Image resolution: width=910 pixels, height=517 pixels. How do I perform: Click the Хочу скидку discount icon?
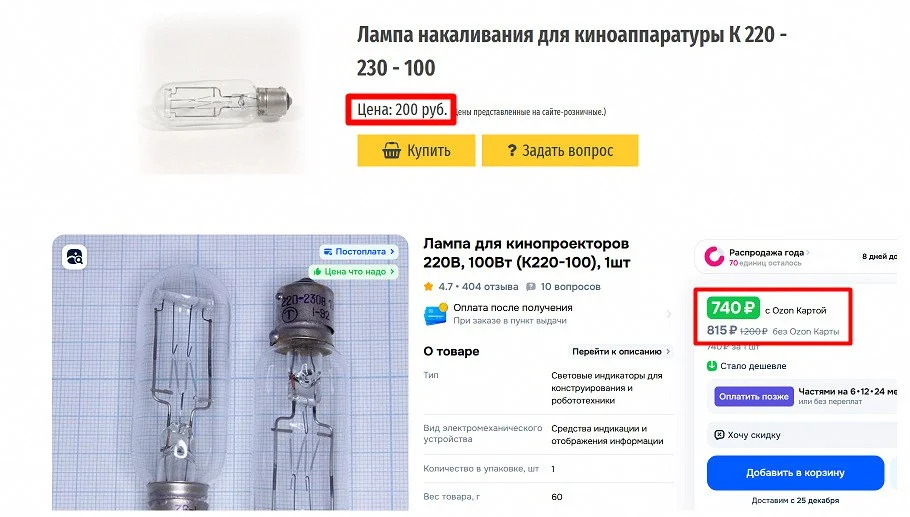point(719,435)
